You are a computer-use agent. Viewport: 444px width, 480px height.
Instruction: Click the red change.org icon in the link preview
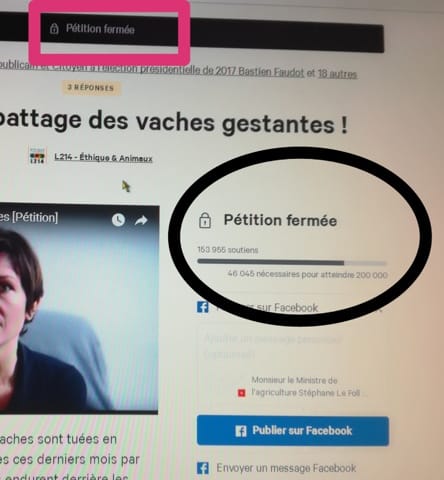(241, 393)
